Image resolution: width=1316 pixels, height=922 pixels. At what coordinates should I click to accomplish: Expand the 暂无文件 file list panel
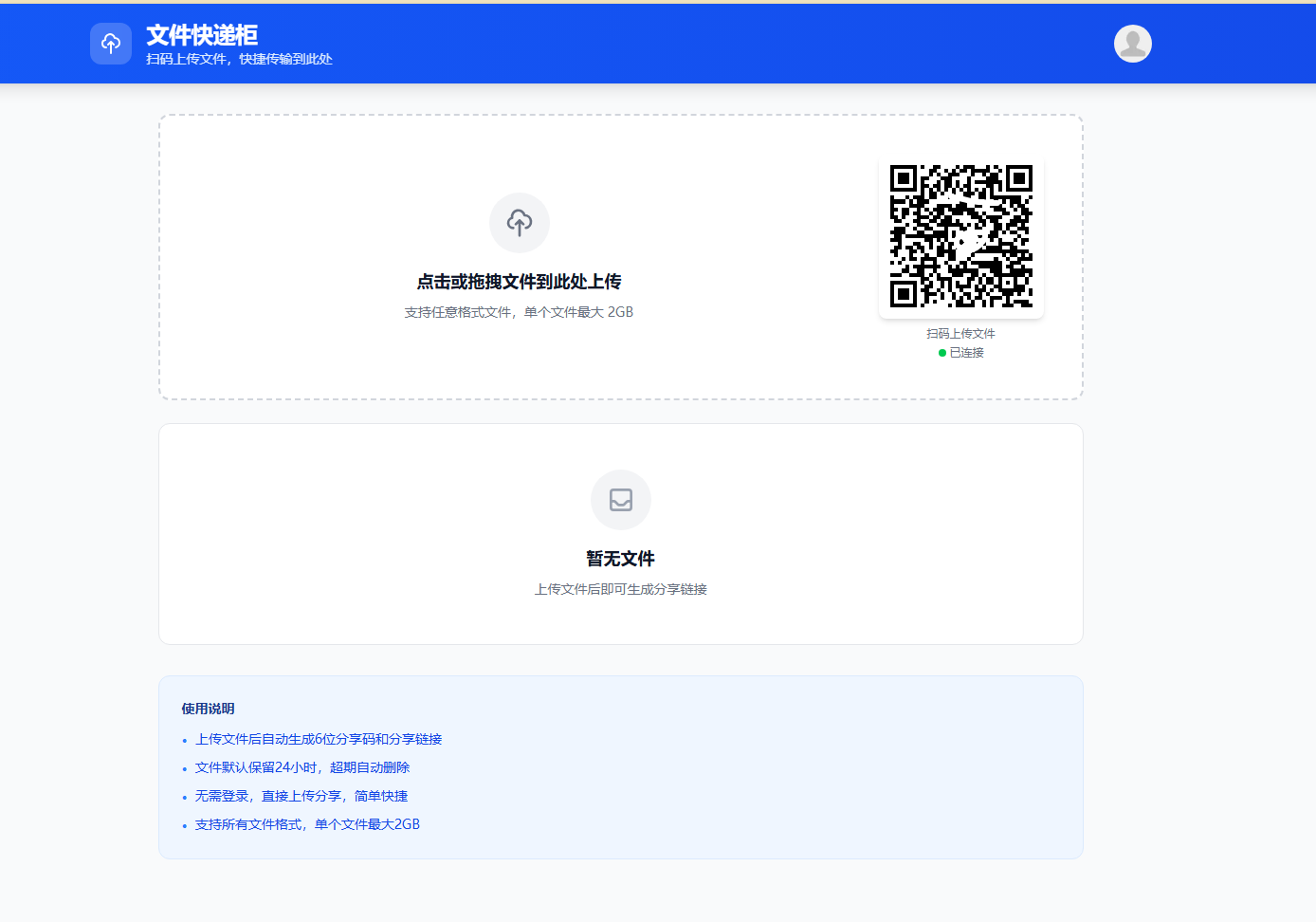pyautogui.click(x=620, y=533)
